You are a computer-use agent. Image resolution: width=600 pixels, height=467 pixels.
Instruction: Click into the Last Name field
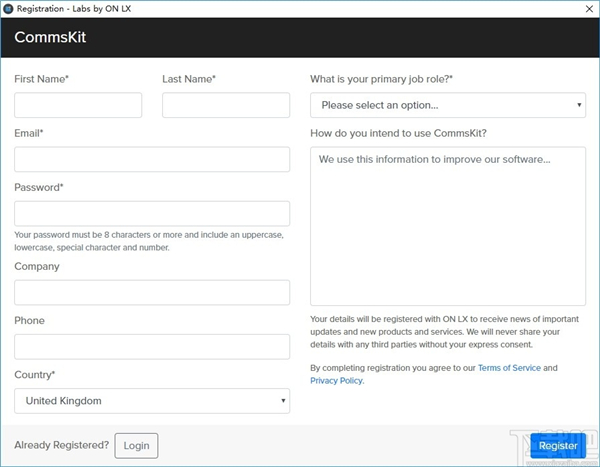tap(225, 105)
